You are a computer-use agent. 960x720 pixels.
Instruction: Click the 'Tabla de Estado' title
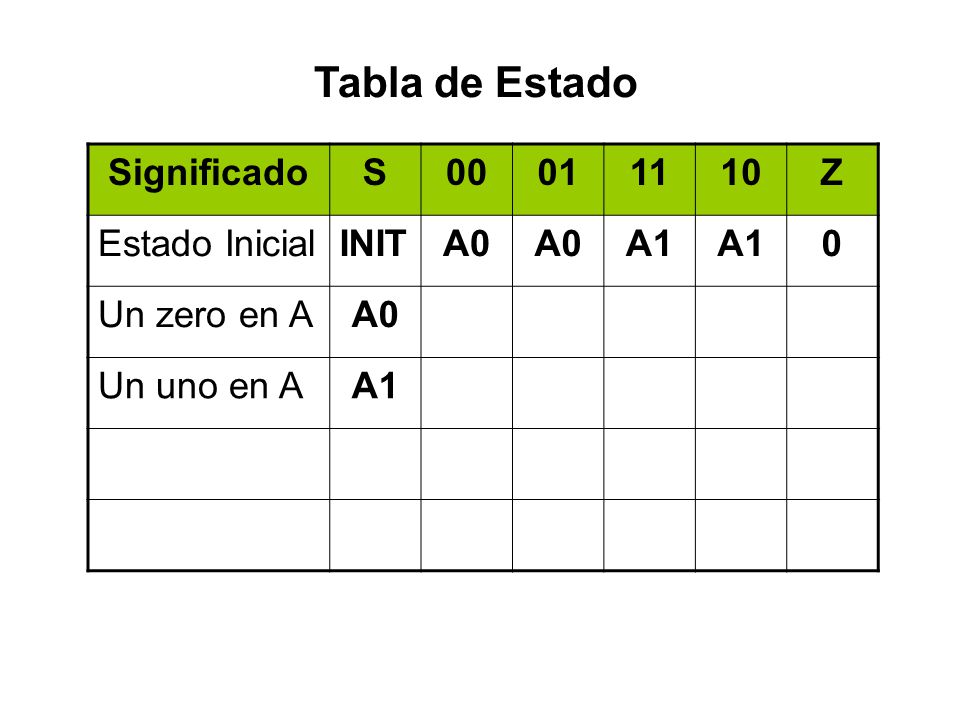tap(476, 83)
